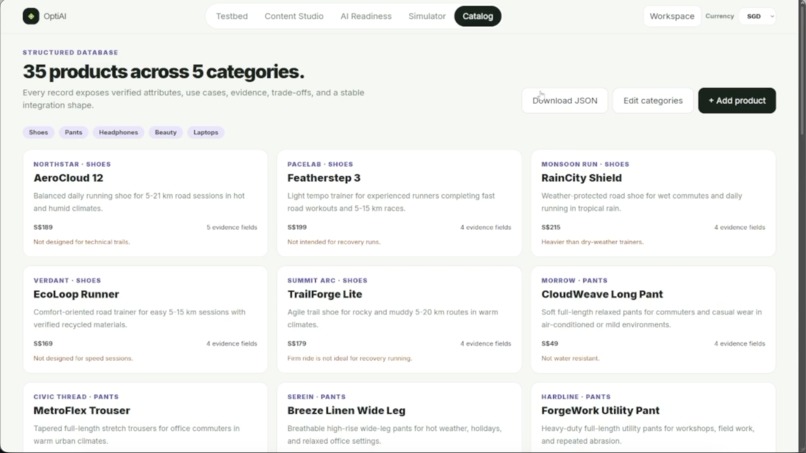Screen dimensions: 806x453
Task: Filter by Pants category chip
Action: click(x=74, y=132)
